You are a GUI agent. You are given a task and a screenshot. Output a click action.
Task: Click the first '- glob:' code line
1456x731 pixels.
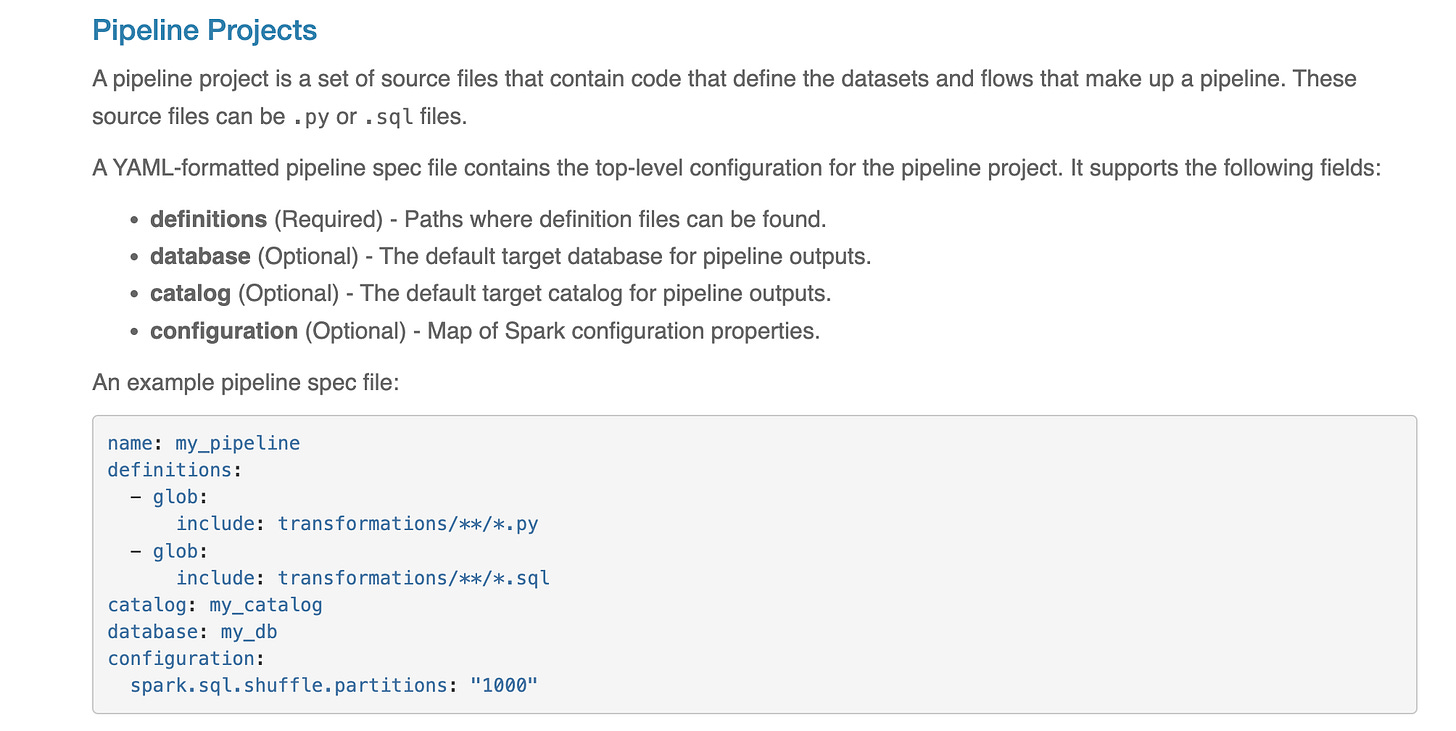click(x=169, y=497)
